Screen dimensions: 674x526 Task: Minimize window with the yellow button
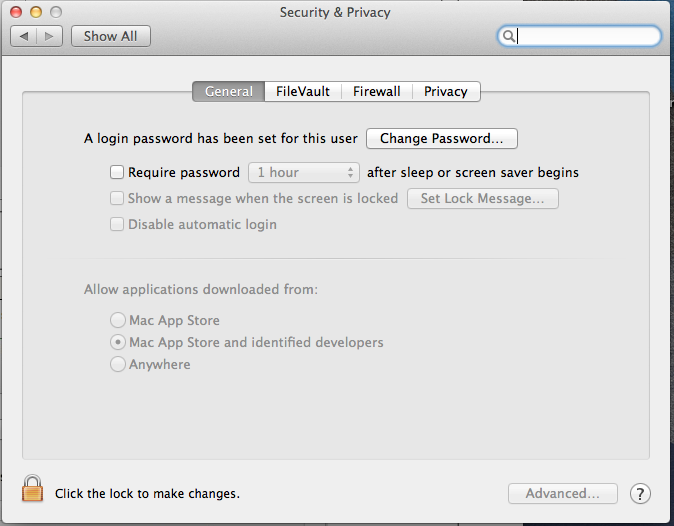pyautogui.click(x=36, y=12)
